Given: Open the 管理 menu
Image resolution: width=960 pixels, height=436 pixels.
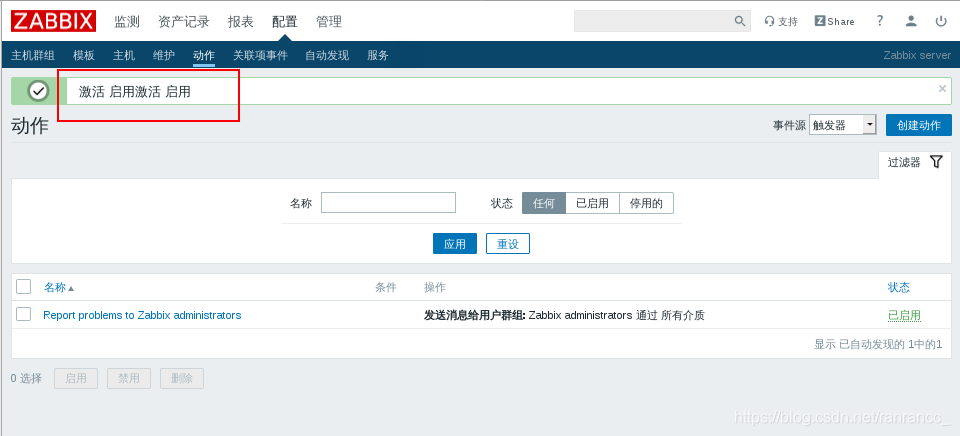Looking at the screenshot, I should [329, 21].
